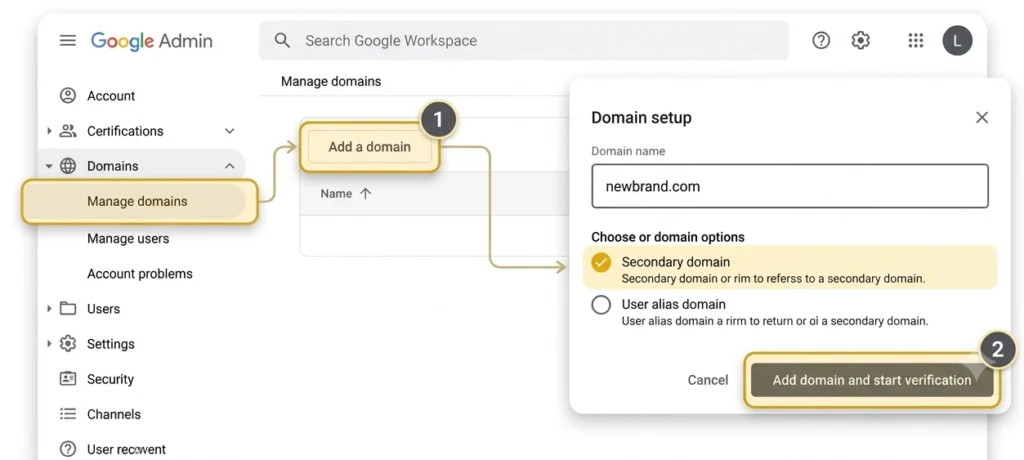The width and height of the screenshot is (1024, 460).
Task: Click the search magnifier icon
Action: (282, 41)
